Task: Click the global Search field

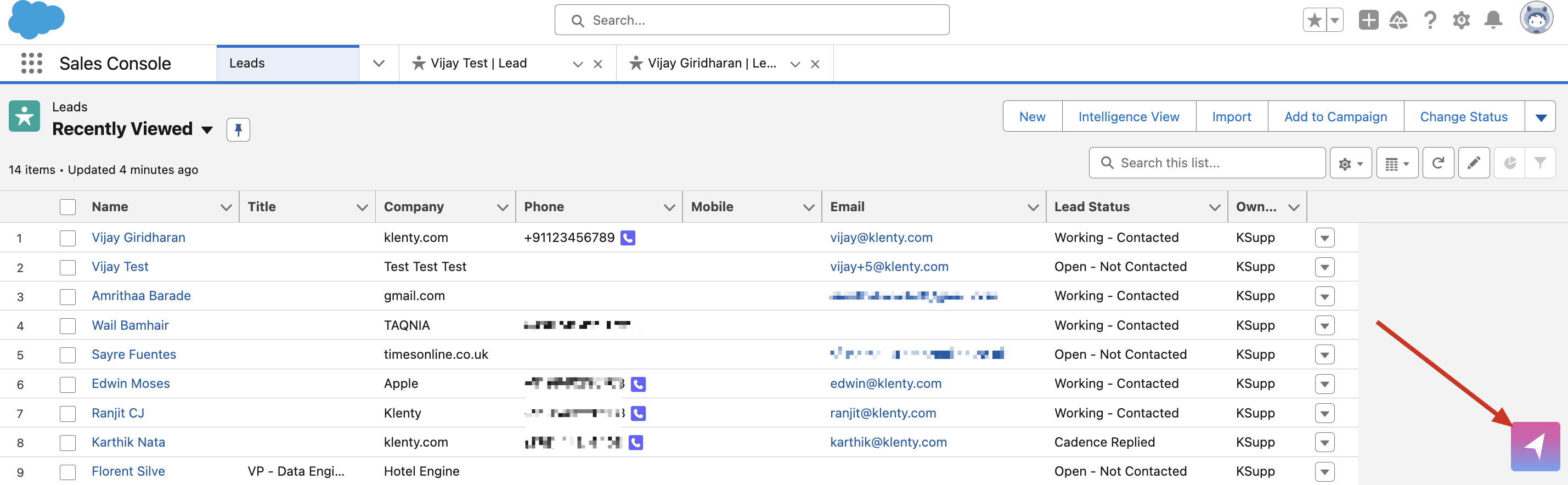Action: coord(752,20)
